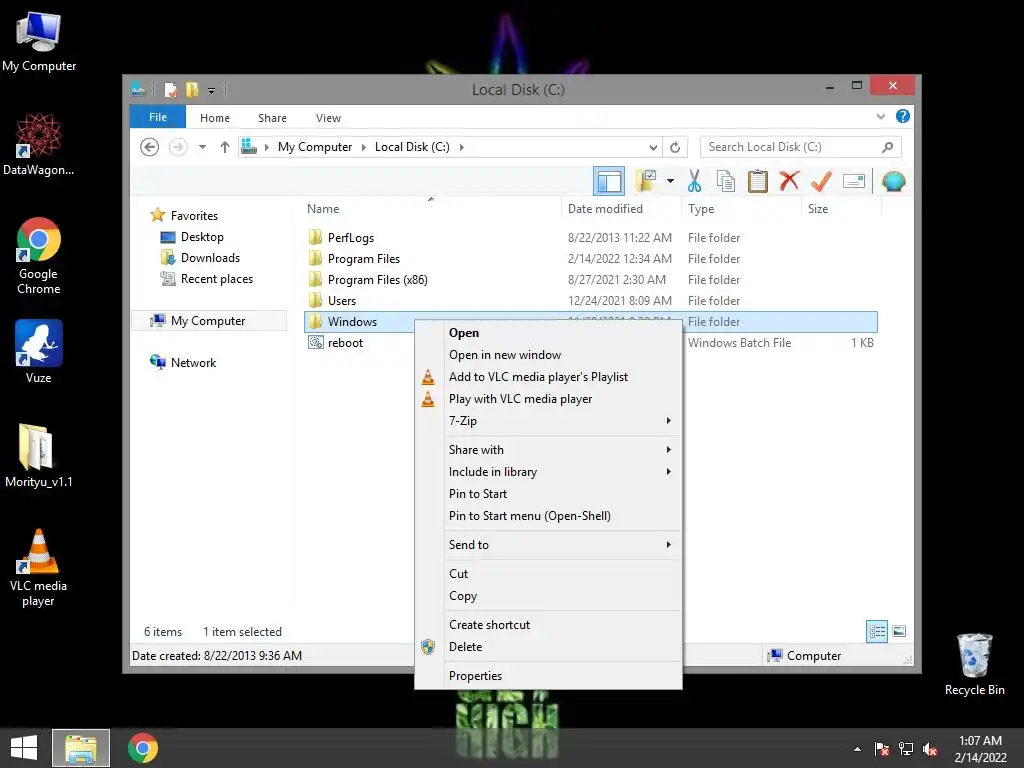This screenshot has width=1024, height=768.
Task: Click the Email envelope toolbar icon
Action: click(x=854, y=181)
